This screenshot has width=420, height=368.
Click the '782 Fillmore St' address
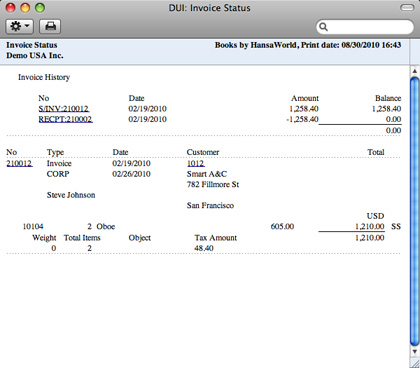pyautogui.click(x=213, y=184)
